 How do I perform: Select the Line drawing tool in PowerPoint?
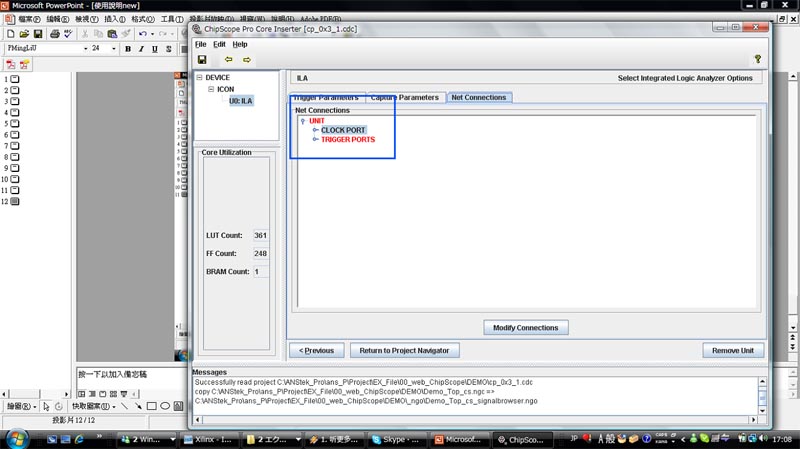[x=125, y=406]
